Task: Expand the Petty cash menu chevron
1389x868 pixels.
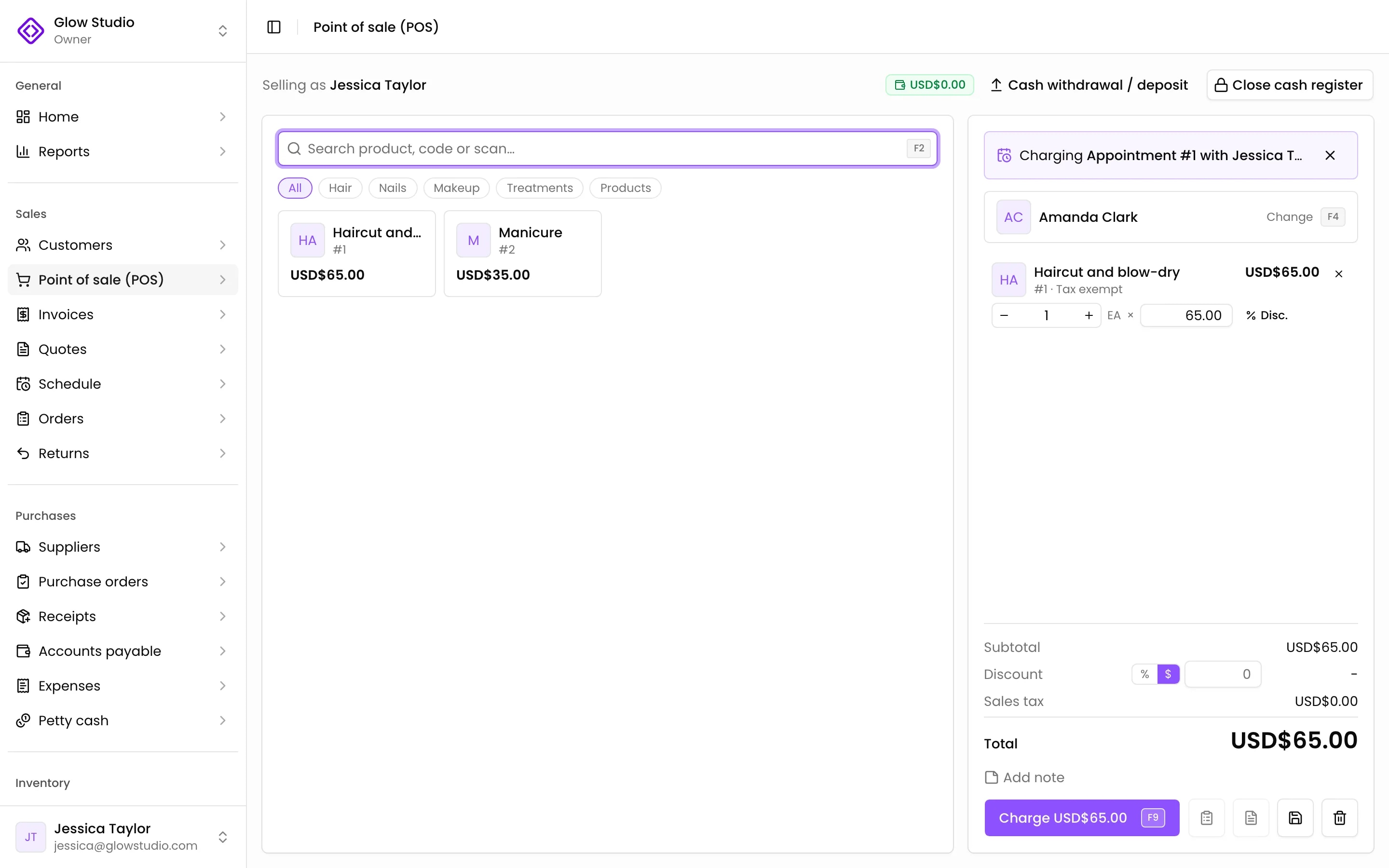Action: click(223, 720)
